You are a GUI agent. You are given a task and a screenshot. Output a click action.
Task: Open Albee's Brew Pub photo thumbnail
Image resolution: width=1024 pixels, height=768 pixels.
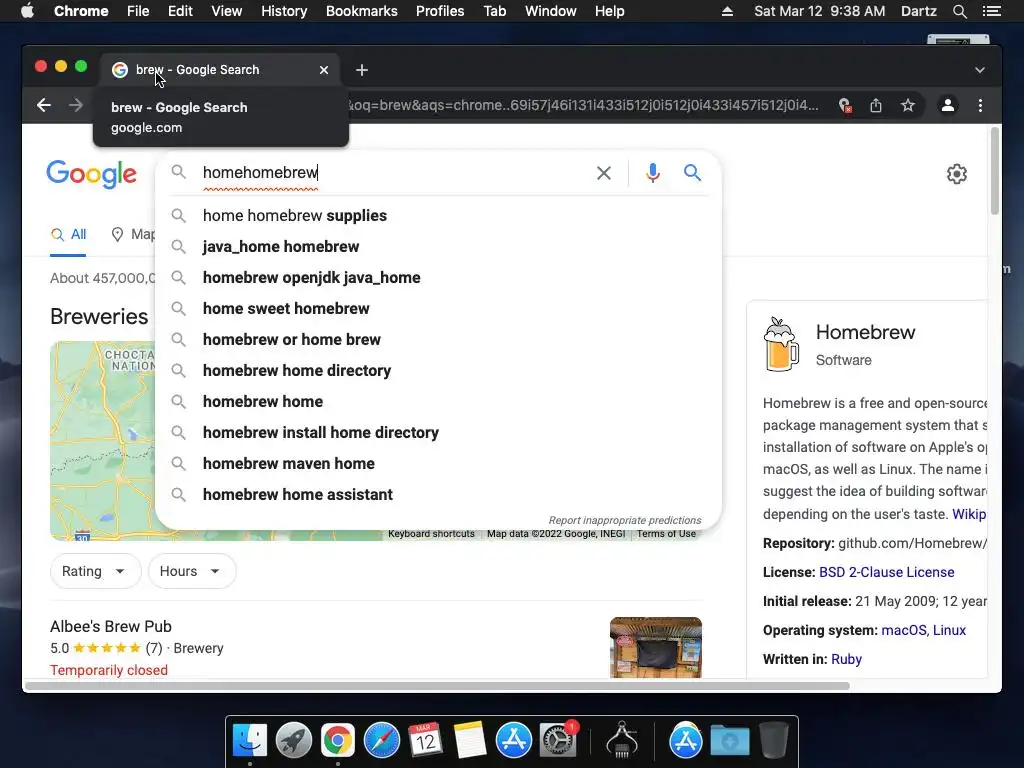point(656,647)
